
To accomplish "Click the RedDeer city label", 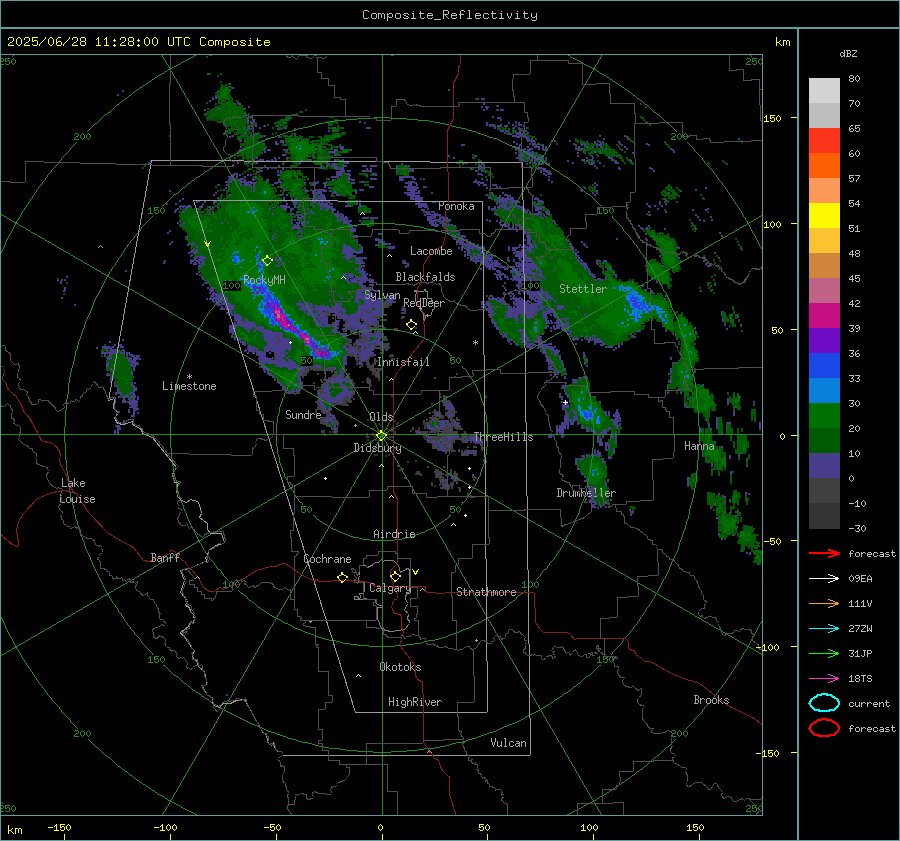I will (x=424, y=303).
